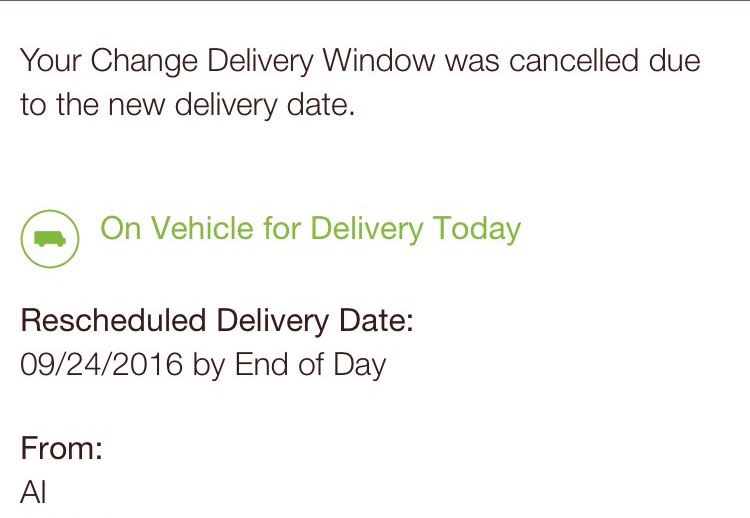Screen dimensions: 750x518
Task: Click the 09/24/2016 date value
Action: click(x=101, y=364)
